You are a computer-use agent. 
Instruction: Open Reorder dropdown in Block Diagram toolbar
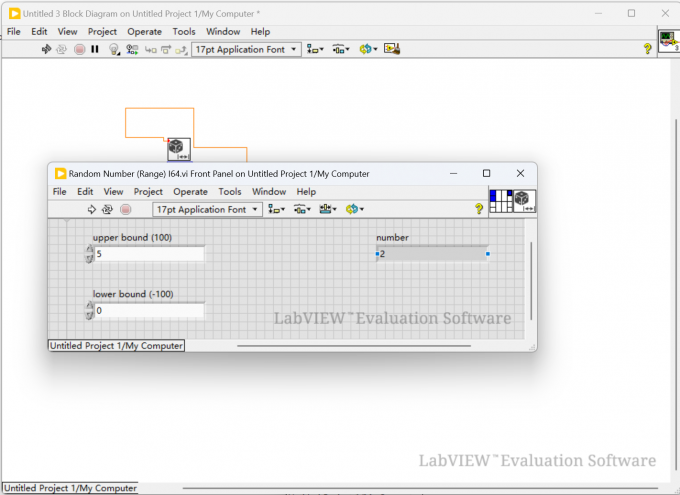click(368, 49)
